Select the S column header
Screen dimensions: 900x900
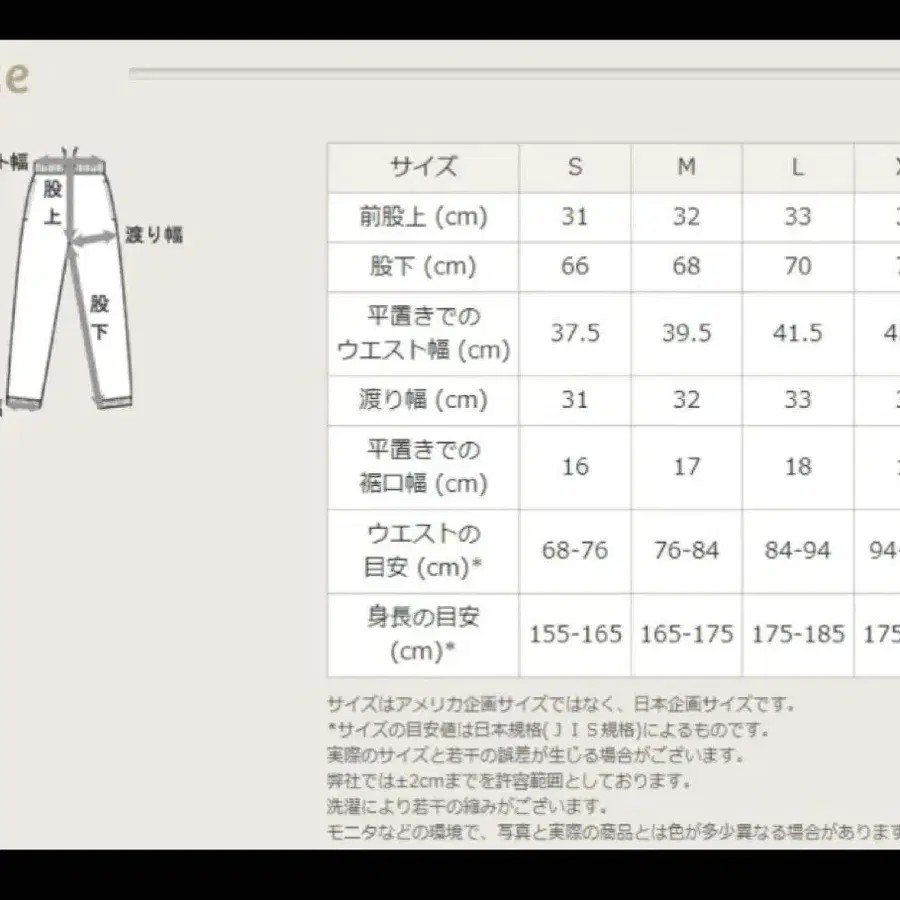[575, 167]
